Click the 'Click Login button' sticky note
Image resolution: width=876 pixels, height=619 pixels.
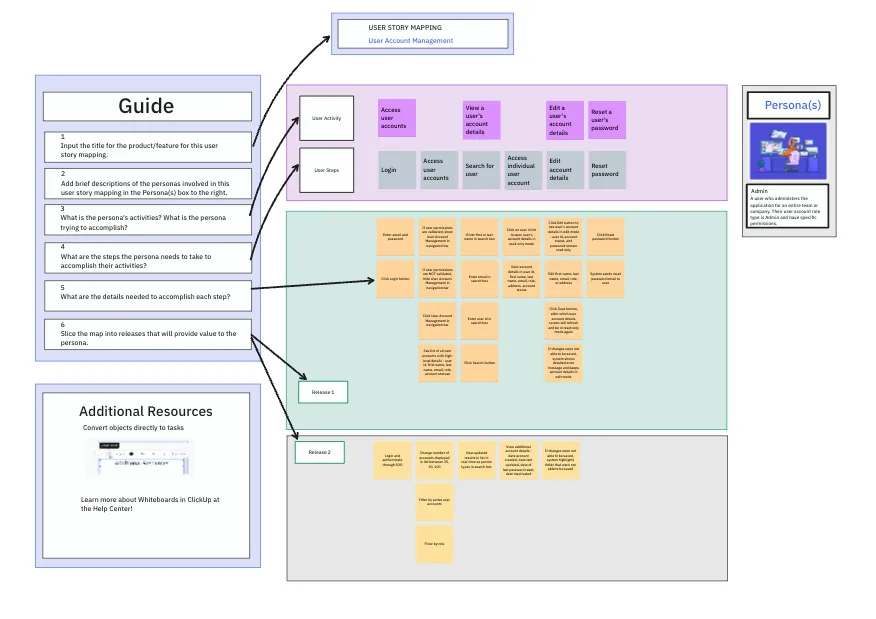pyautogui.click(x=396, y=278)
